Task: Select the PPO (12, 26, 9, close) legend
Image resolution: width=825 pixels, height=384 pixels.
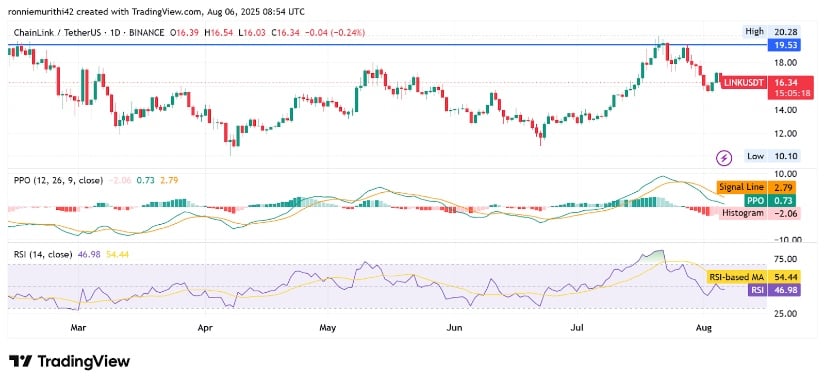Action: coord(58,181)
